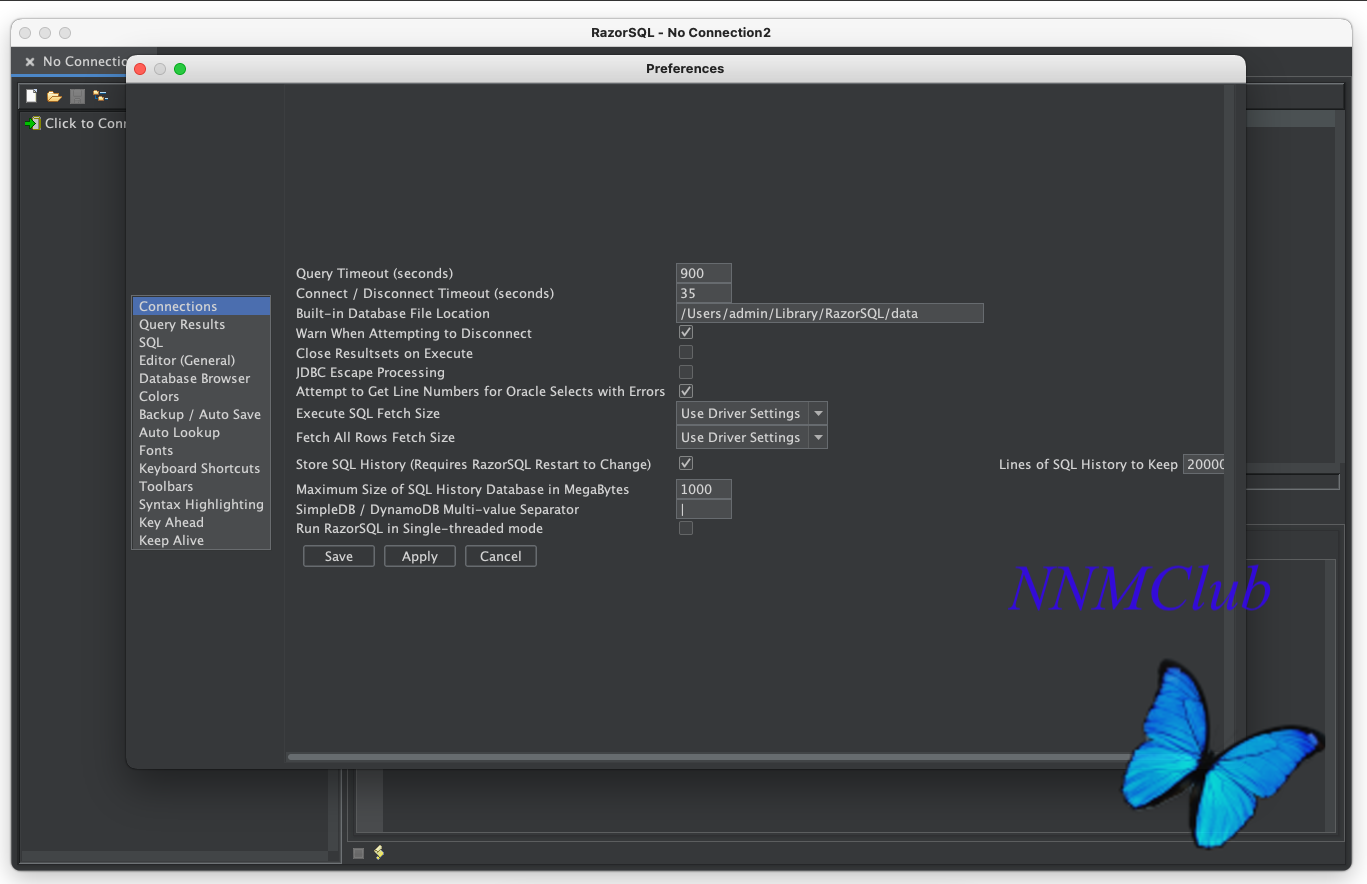Open the Execute SQL Fetch Size dropdown
The image size is (1367, 884).
(x=752, y=413)
